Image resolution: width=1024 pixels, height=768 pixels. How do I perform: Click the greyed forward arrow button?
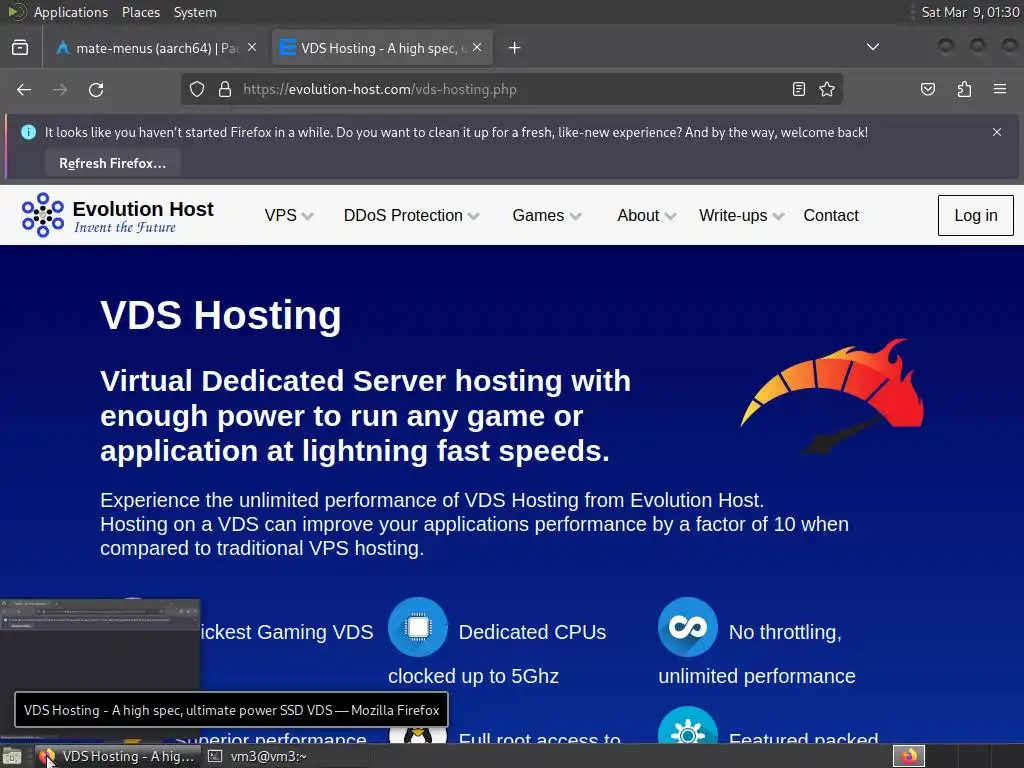(x=60, y=89)
